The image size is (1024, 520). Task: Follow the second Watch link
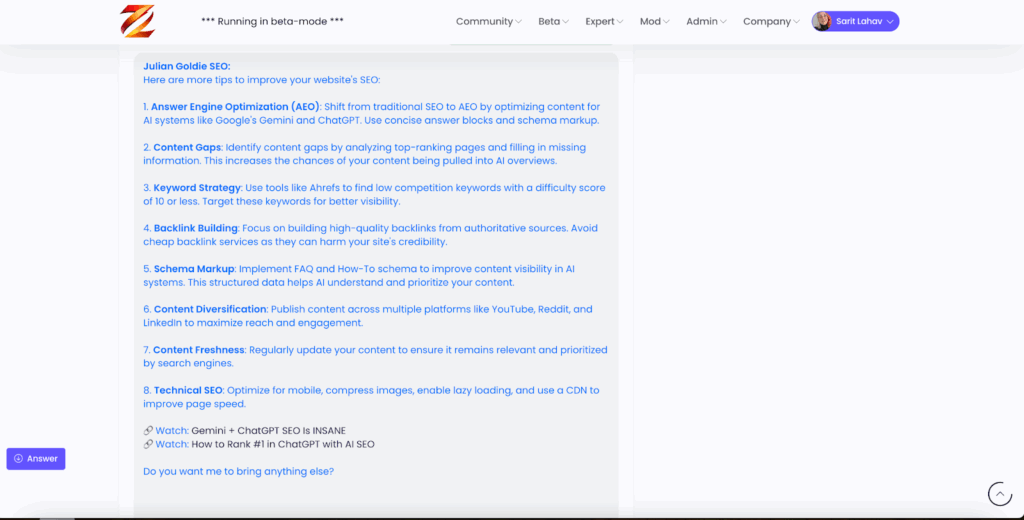point(171,444)
